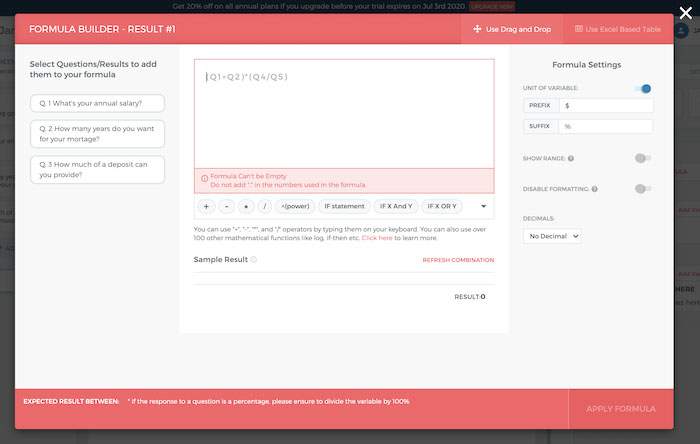Image resolution: width=700 pixels, height=444 pixels.
Task: Insert the minus operator
Action: tap(226, 206)
